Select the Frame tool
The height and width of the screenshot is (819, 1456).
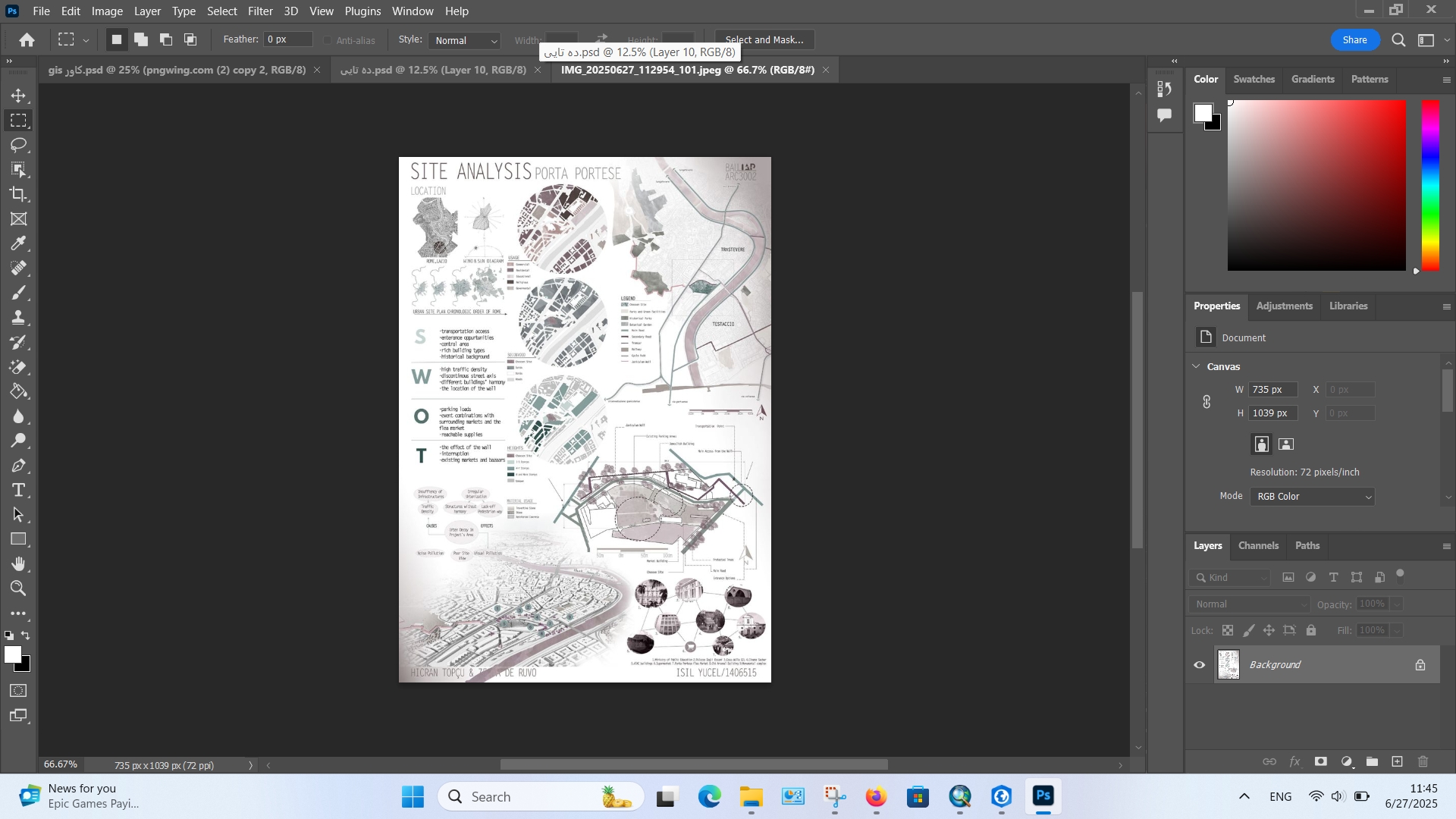pos(19,219)
